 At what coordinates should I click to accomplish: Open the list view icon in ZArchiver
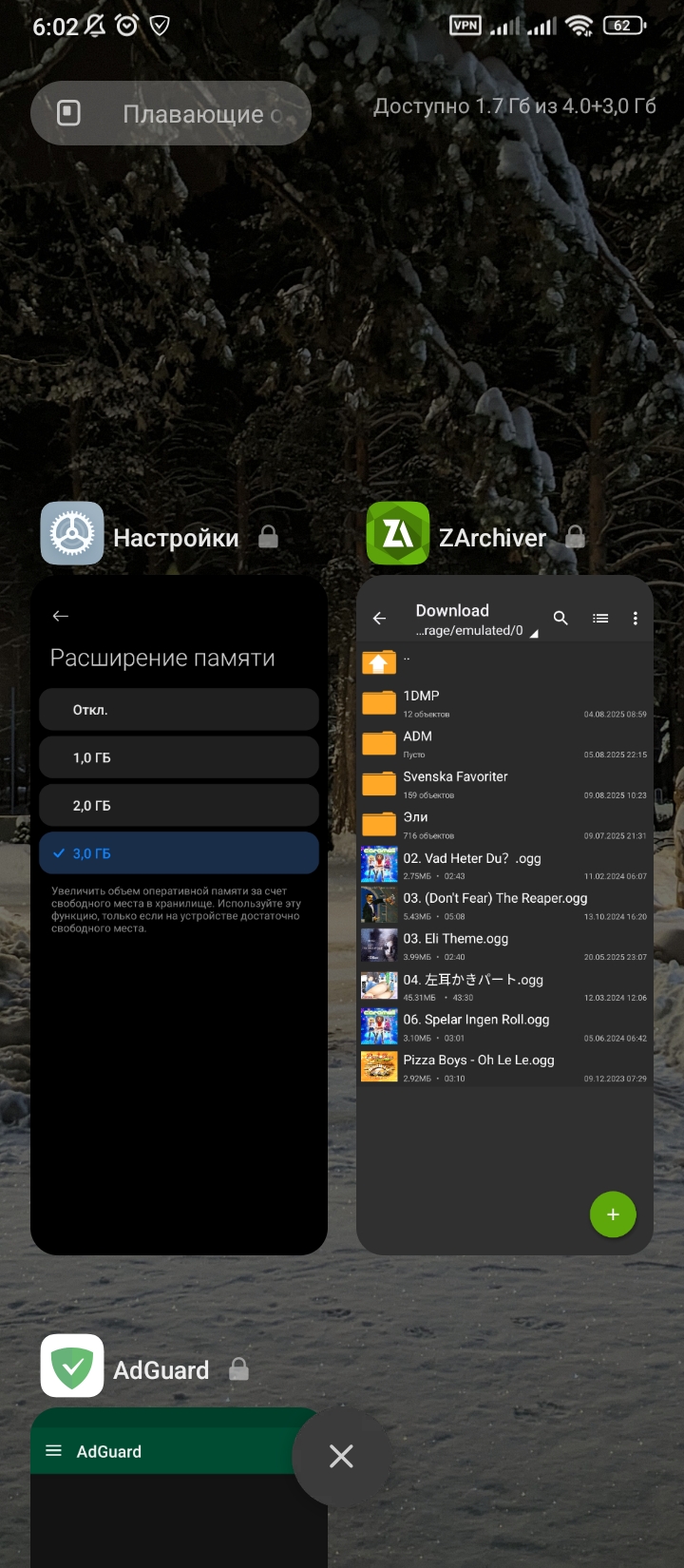pos(600,619)
